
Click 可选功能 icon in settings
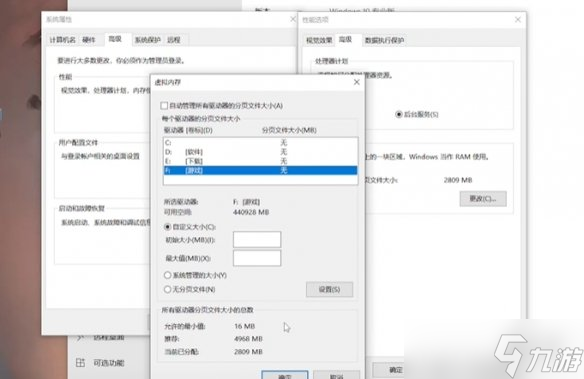(x=80, y=363)
